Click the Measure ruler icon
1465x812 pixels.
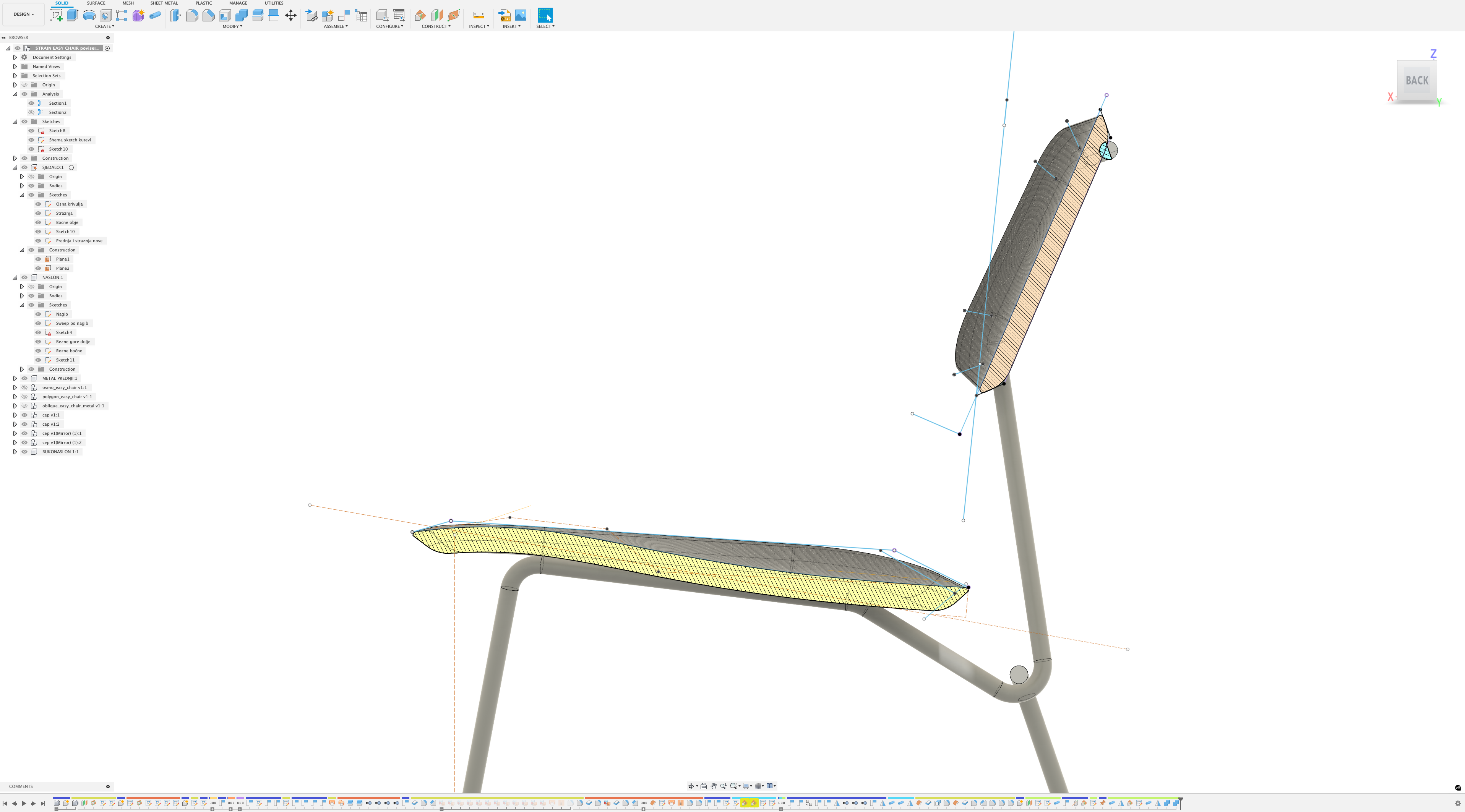[x=478, y=15]
